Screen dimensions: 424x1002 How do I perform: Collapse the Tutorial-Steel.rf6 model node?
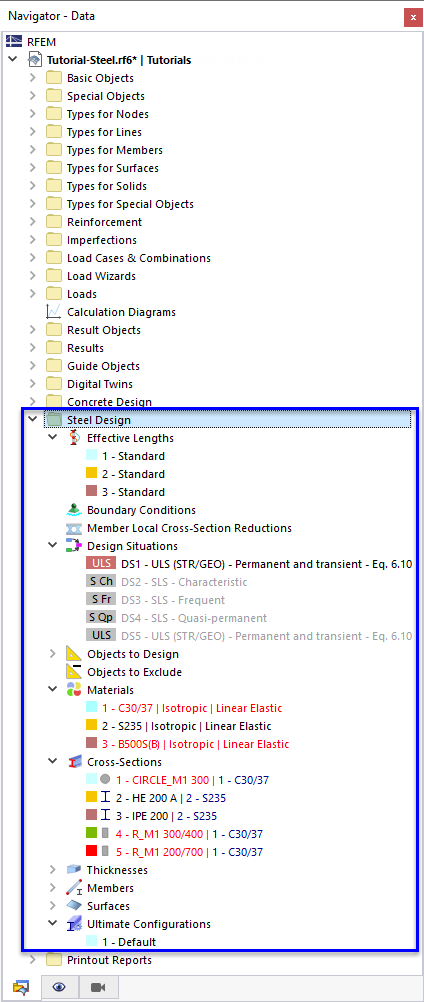[x=12, y=60]
